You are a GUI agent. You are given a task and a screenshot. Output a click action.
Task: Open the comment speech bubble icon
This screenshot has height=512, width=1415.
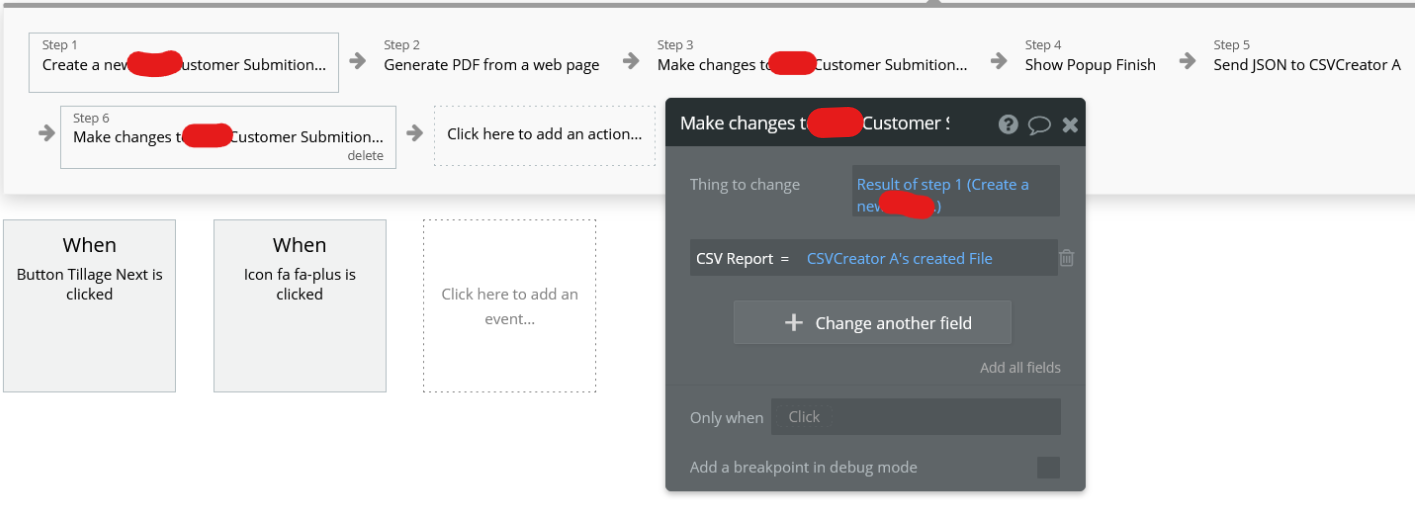tap(1039, 124)
